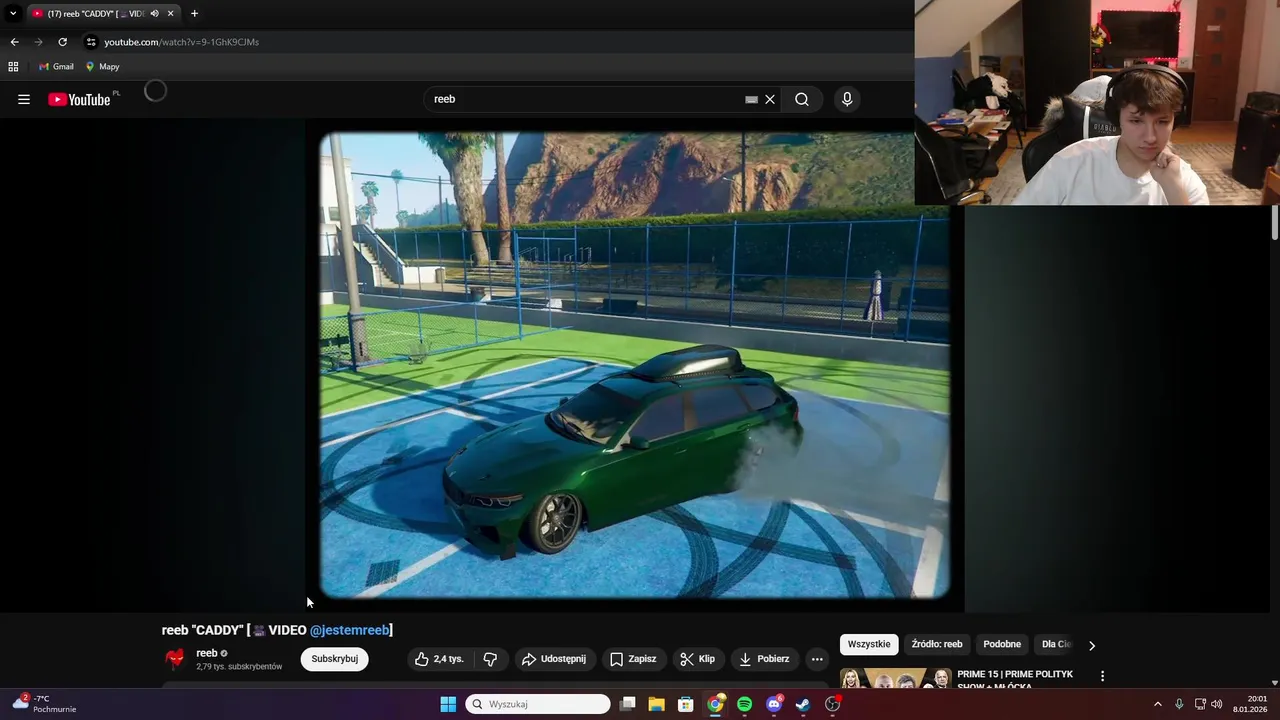This screenshot has height=720, width=1280.
Task: Open the Gmail bookmark
Action: click(56, 67)
